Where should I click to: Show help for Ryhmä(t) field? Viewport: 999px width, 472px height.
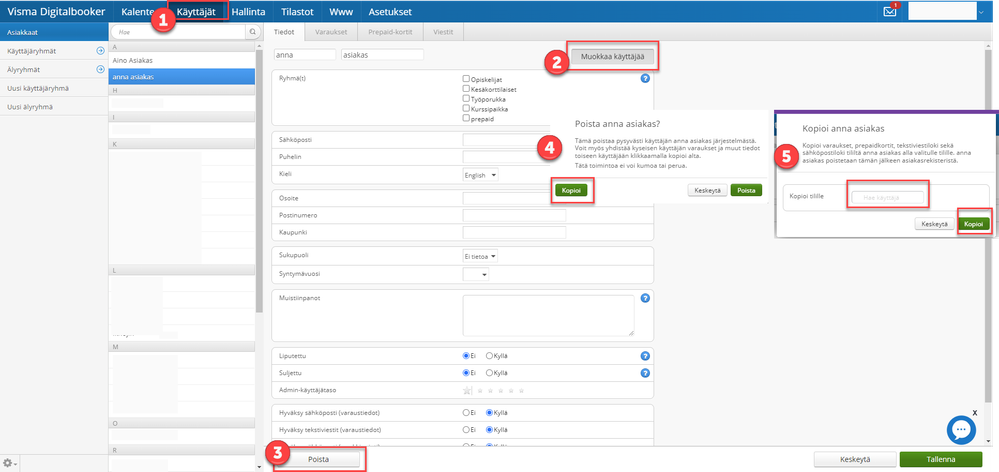pyautogui.click(x=645, y=78)
